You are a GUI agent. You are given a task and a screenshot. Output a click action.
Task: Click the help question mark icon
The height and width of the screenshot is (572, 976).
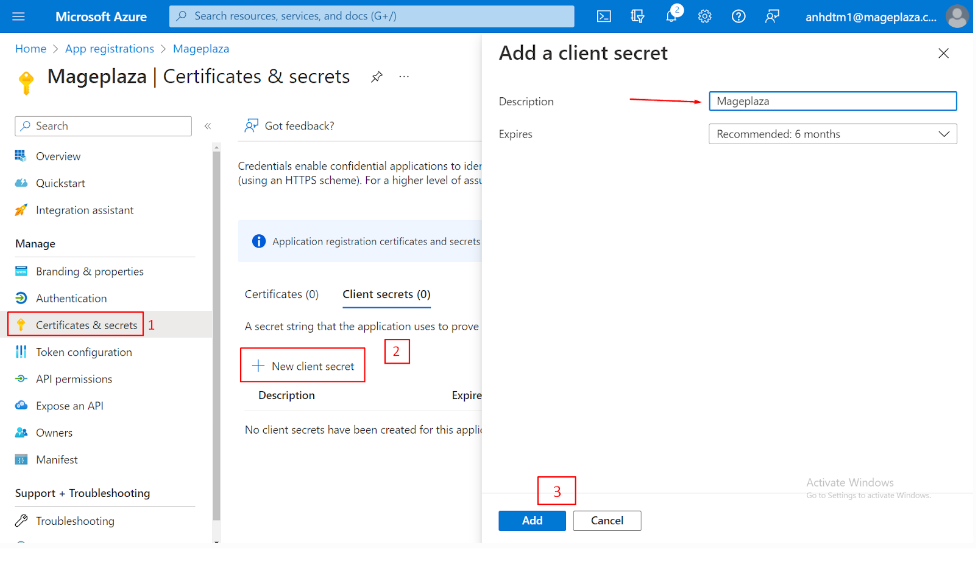coord(738,17)
